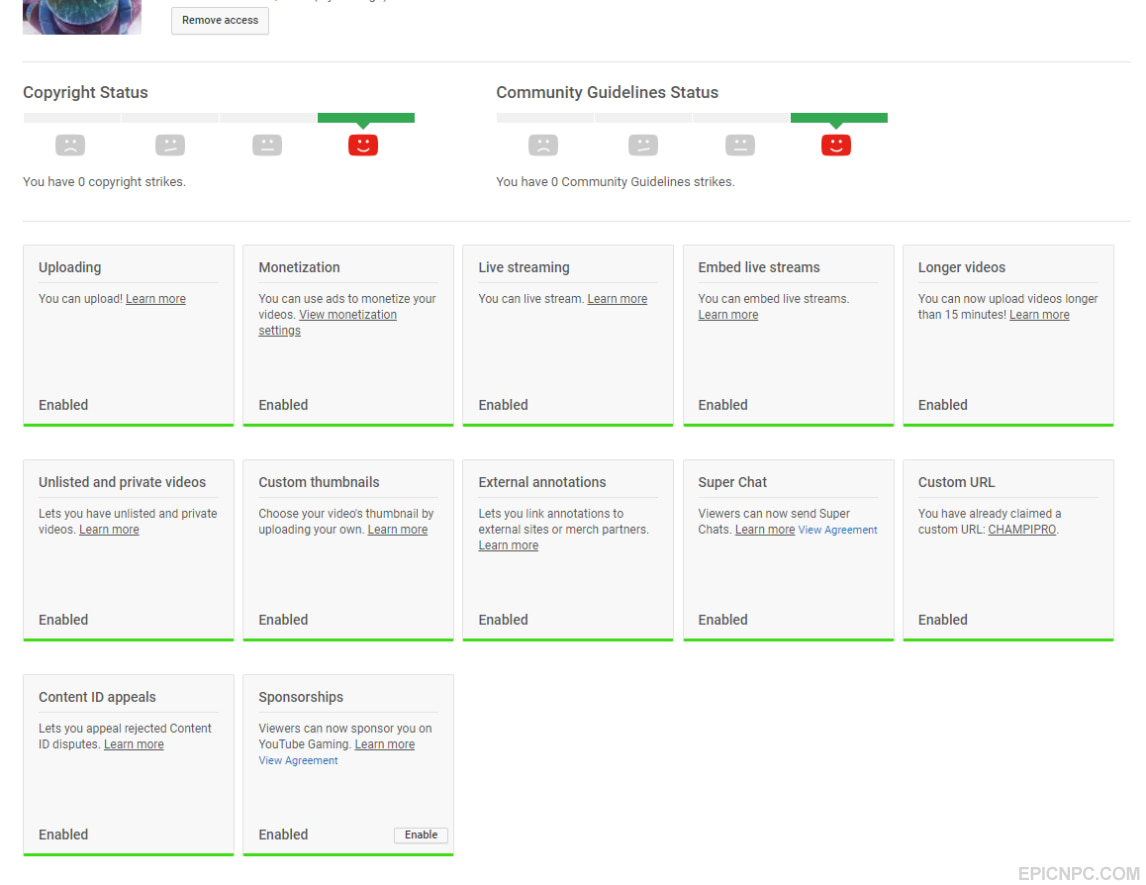The width and height of the screenshot is (1146, 885).
Task: Click the red happy face under Community Guidelines Status
Action: click(x=835, y=145)
